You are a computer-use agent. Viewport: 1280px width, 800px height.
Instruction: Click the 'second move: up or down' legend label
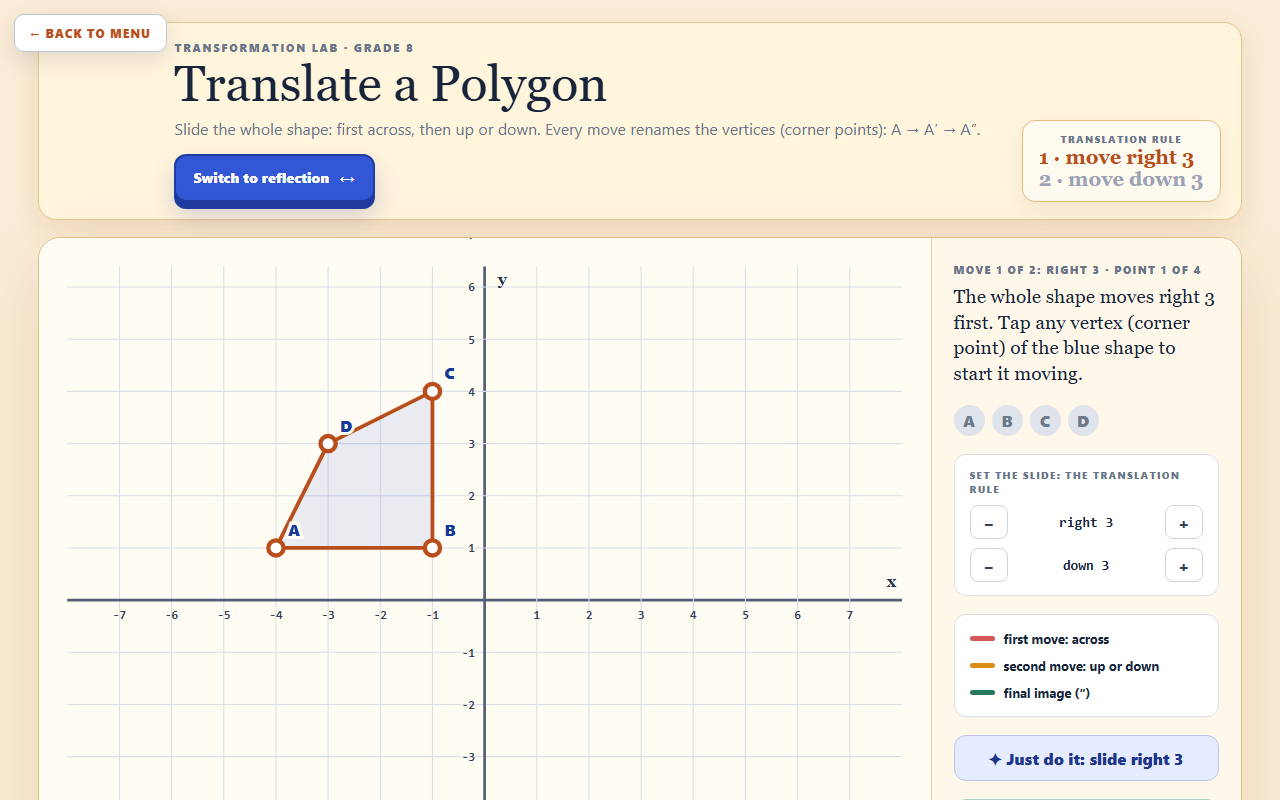tap(1081, 666)
